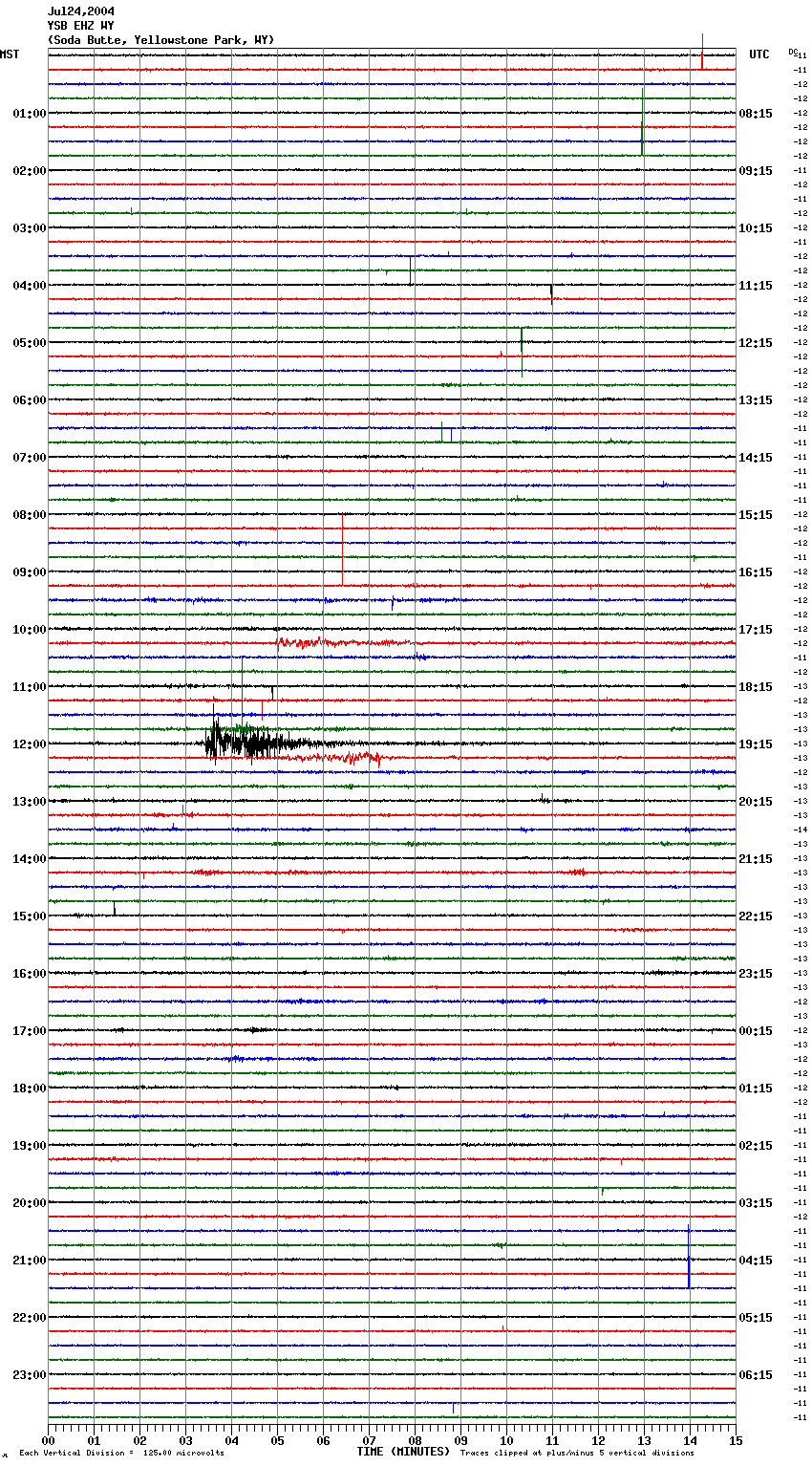Click the 17:15 UTC time label
812x1466 pixels.
(756, 630)
